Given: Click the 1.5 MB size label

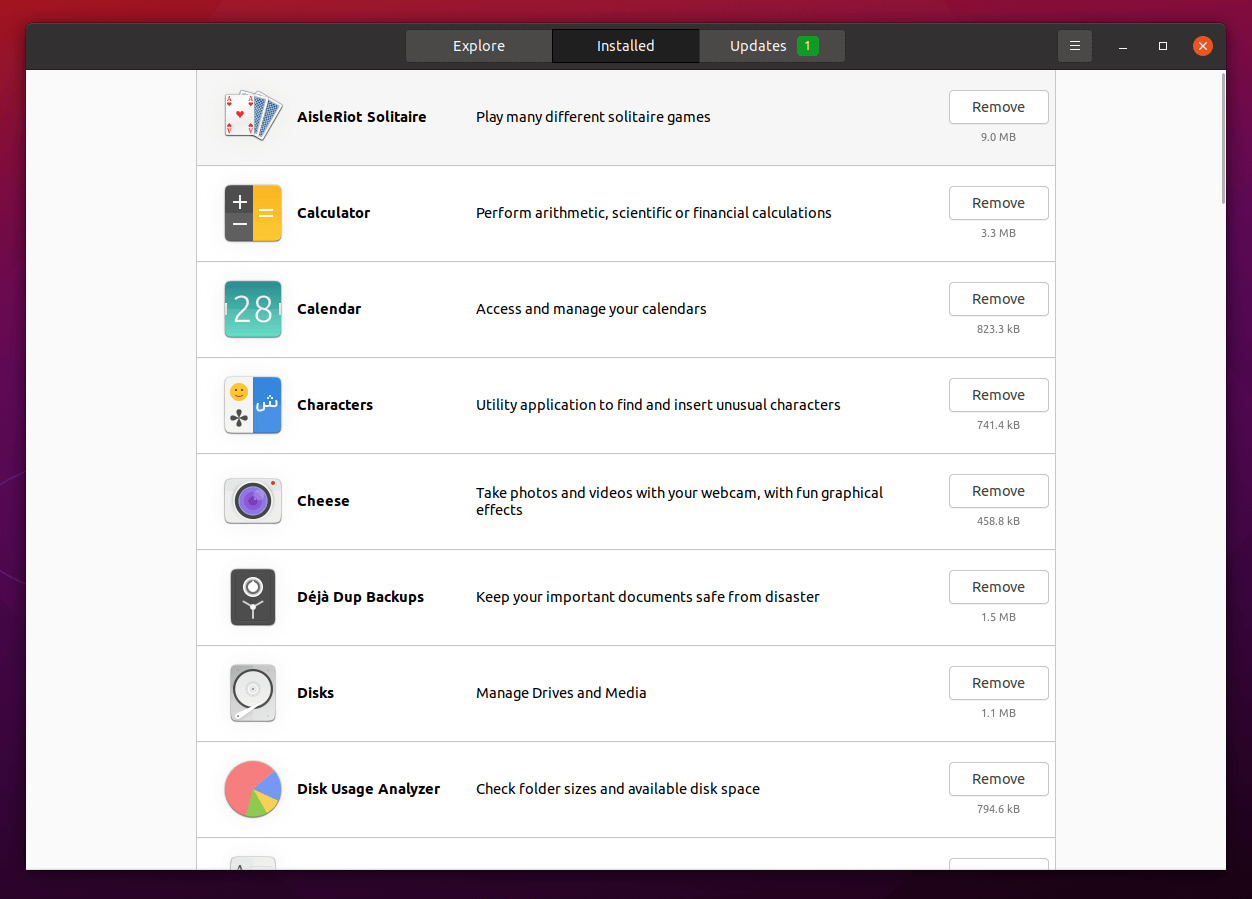Looking at the screenshot, I should (998, 617).
